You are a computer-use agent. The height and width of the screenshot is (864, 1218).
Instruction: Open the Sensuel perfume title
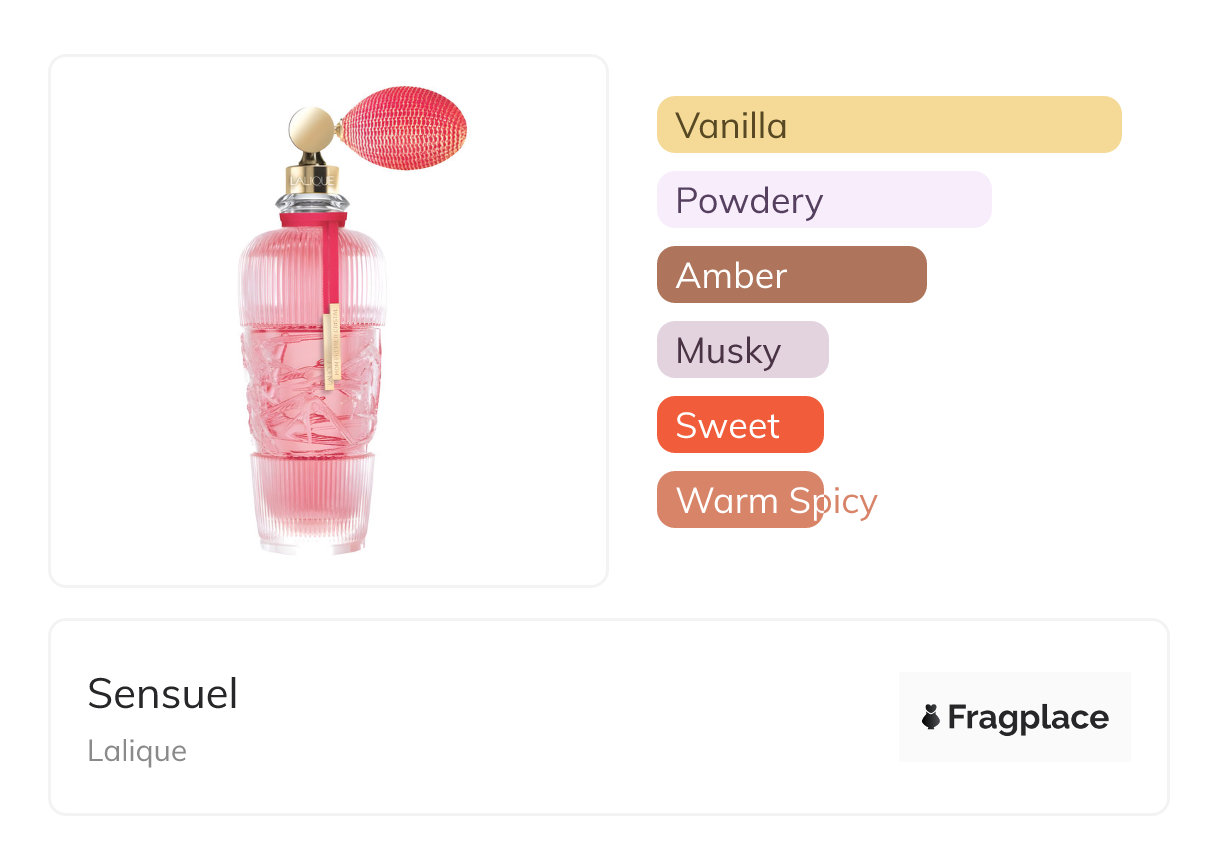point(162,693)
